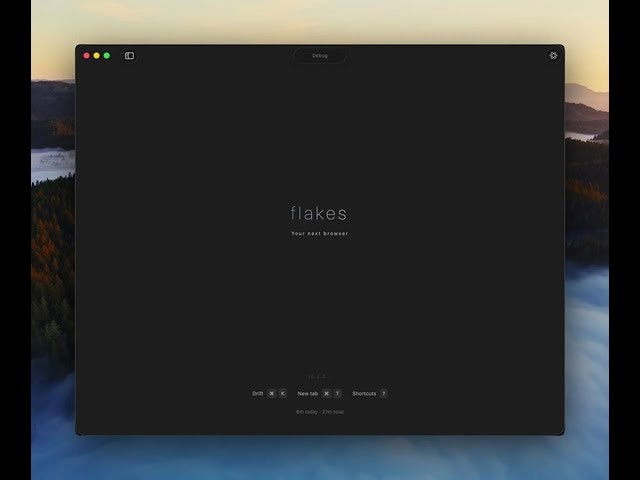Click the ? keycap next to Shortcuts
Image resolution: width=640 pixels, height=480 pixels.
point(383,394)
